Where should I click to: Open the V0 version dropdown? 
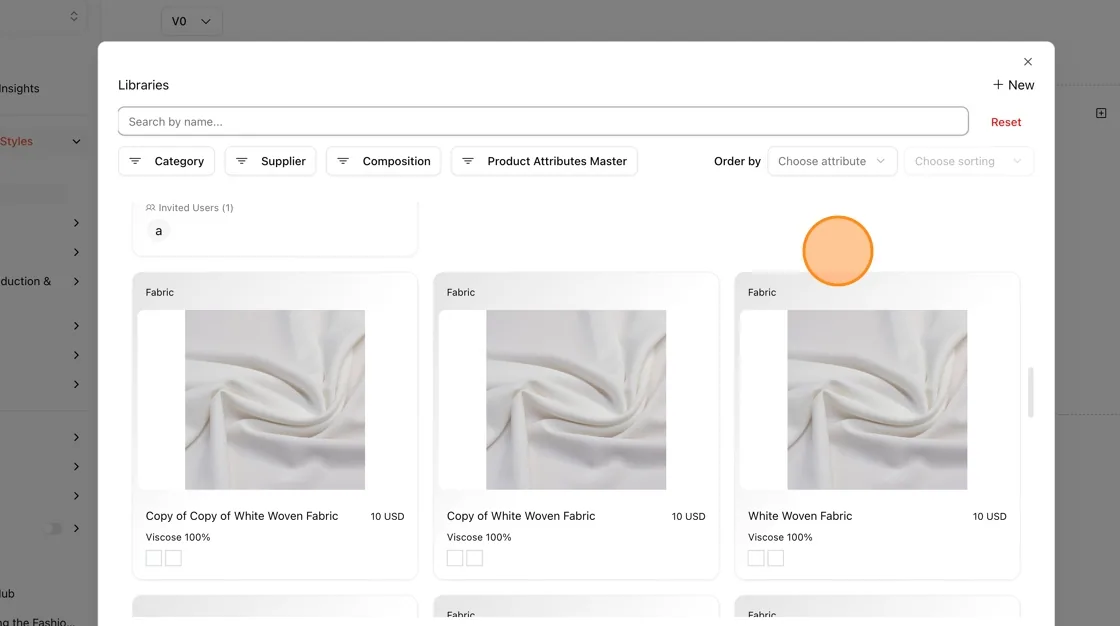tap(191, 21)
